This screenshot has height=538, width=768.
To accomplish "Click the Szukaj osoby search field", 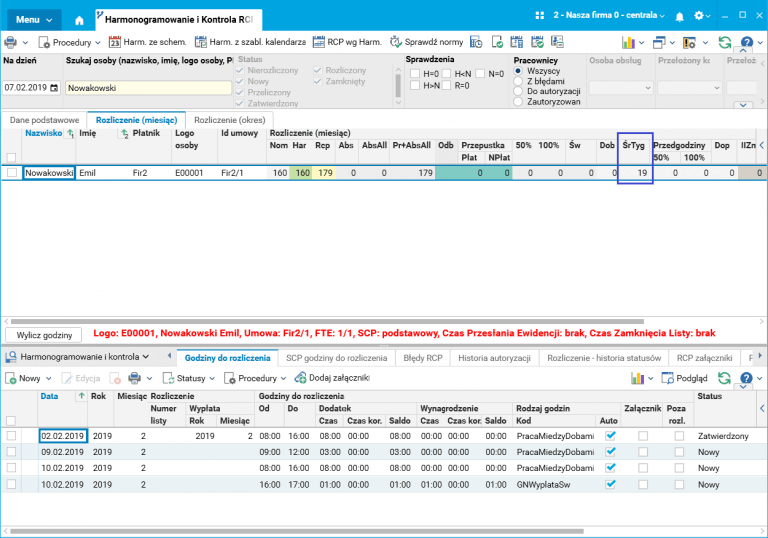I will coord(148,88).
